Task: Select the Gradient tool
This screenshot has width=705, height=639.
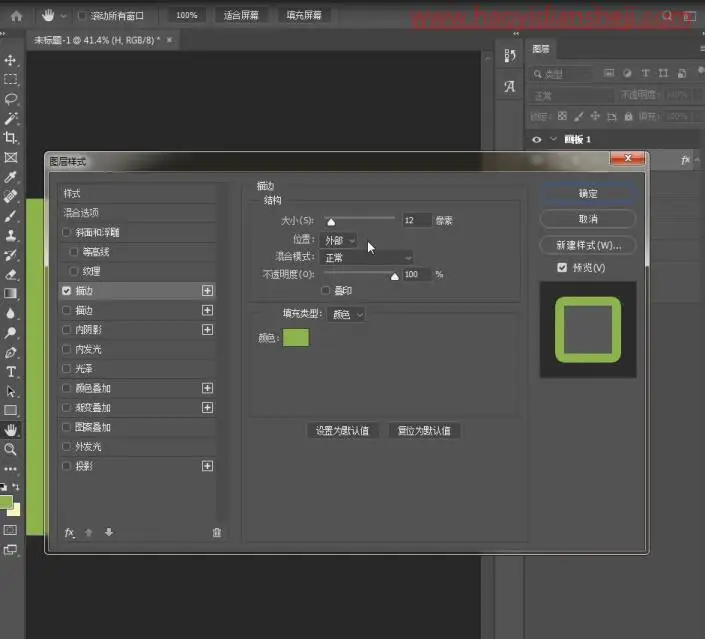Action: tap(10, 294)
